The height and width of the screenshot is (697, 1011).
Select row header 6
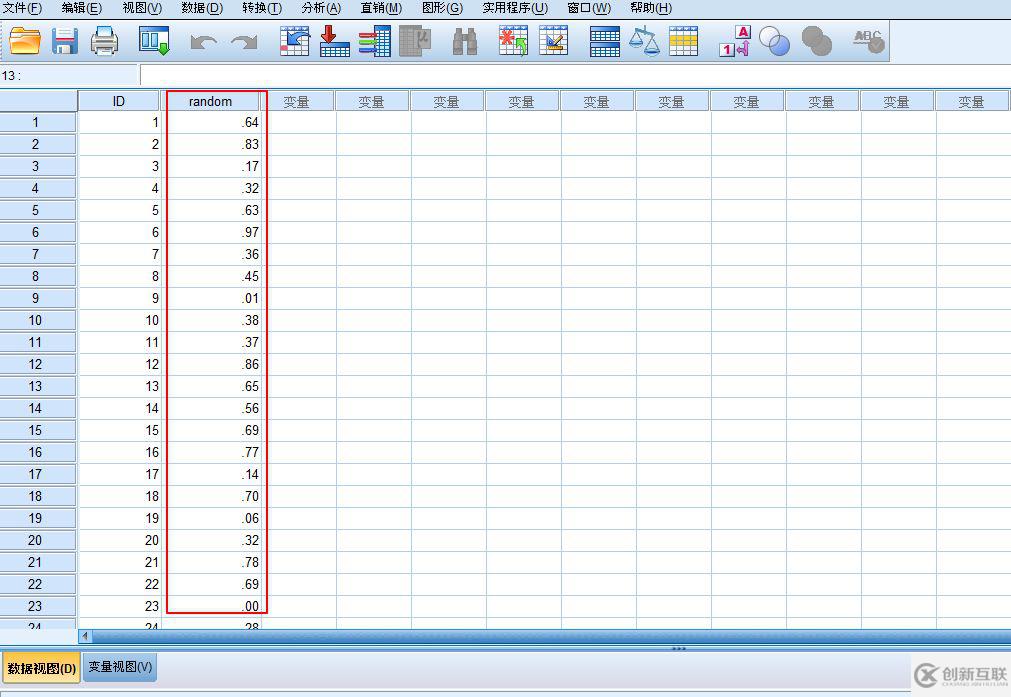click(x=38, y=232)
